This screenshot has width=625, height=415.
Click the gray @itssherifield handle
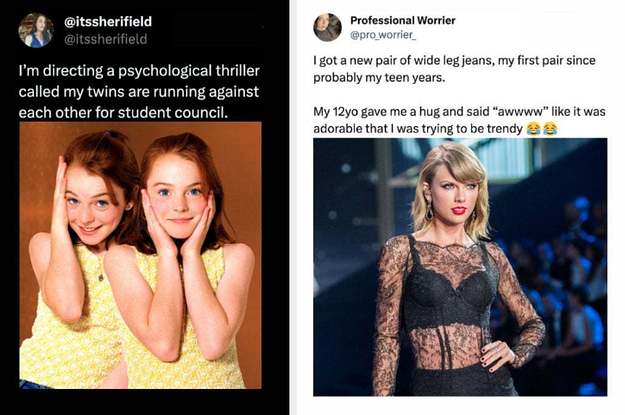click(105, 39)
